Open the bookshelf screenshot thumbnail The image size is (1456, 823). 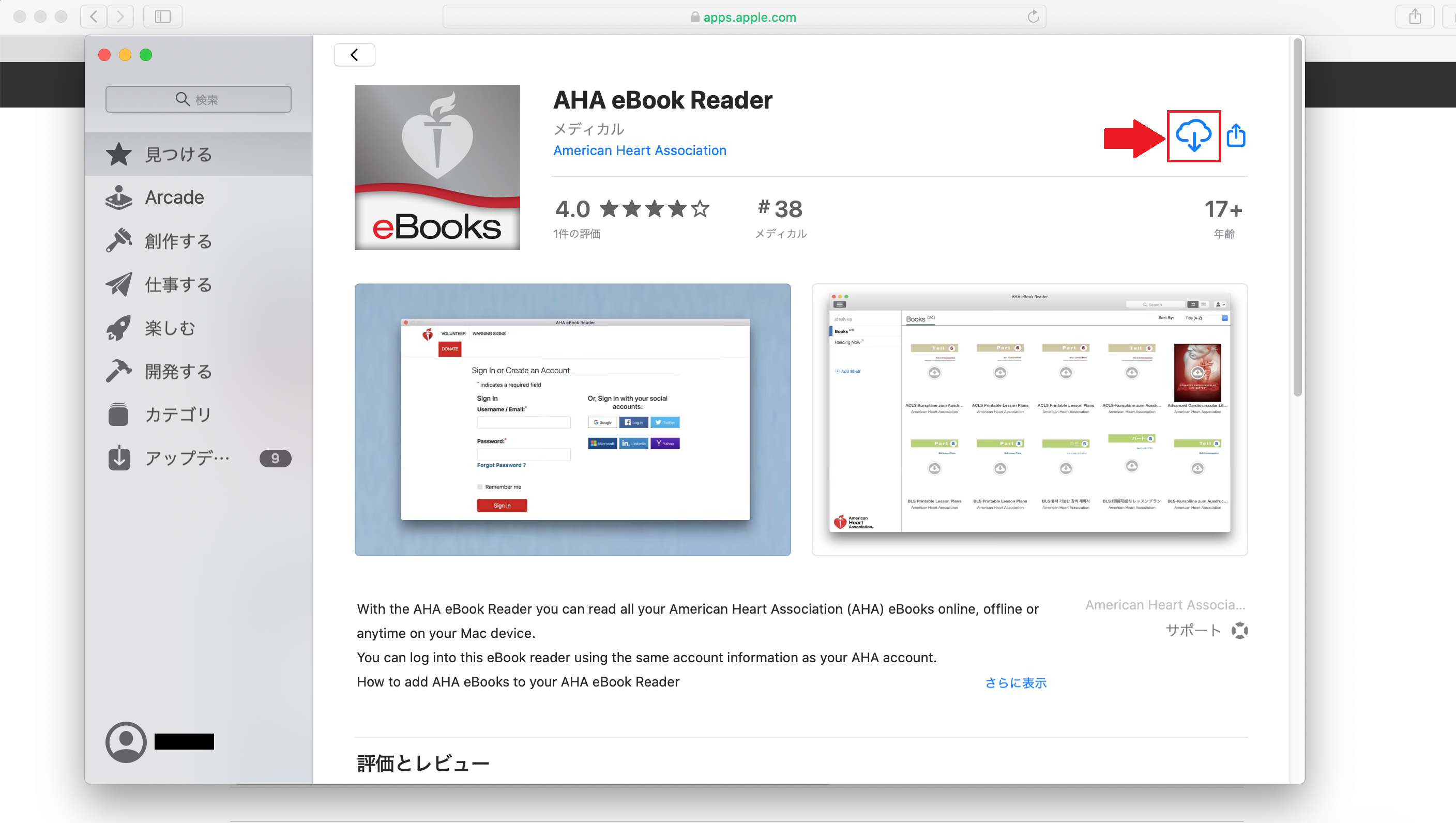tap(1029, 419)
